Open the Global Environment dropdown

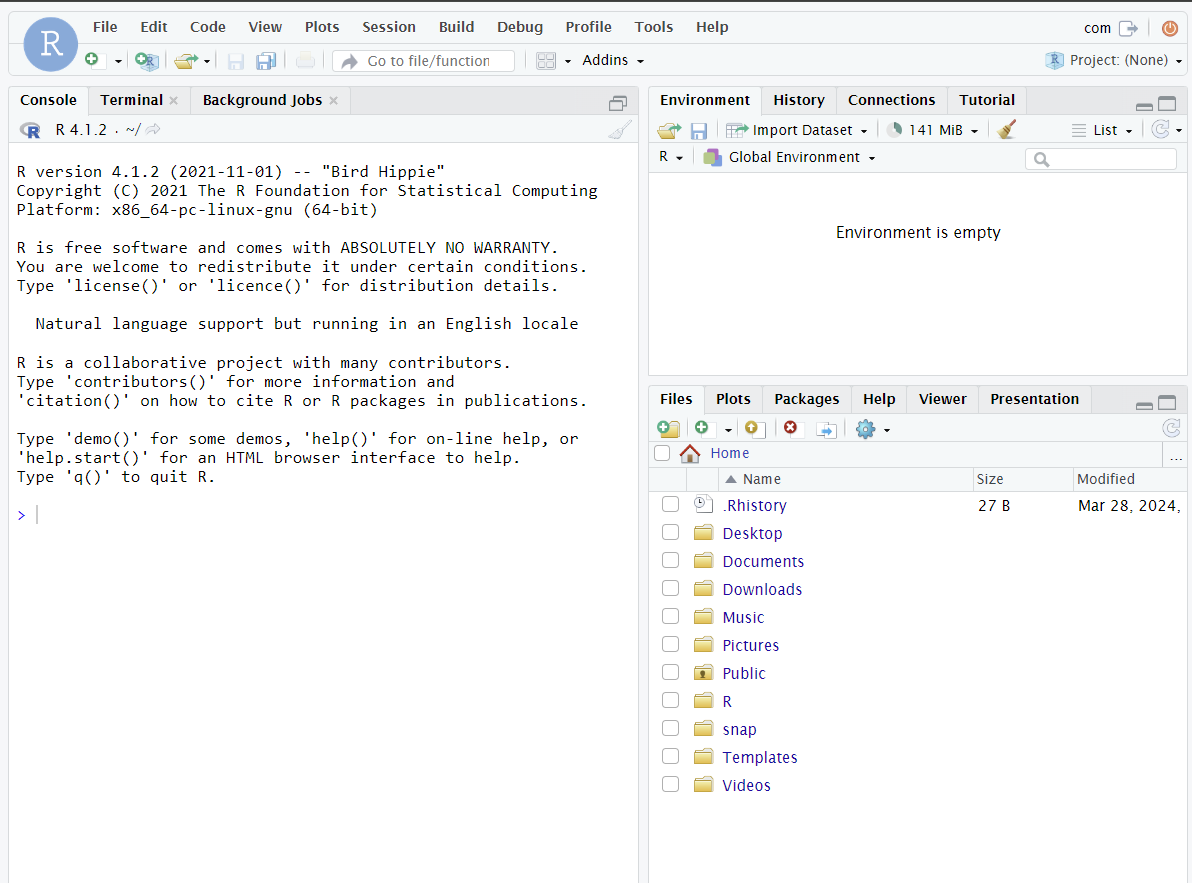790,157
